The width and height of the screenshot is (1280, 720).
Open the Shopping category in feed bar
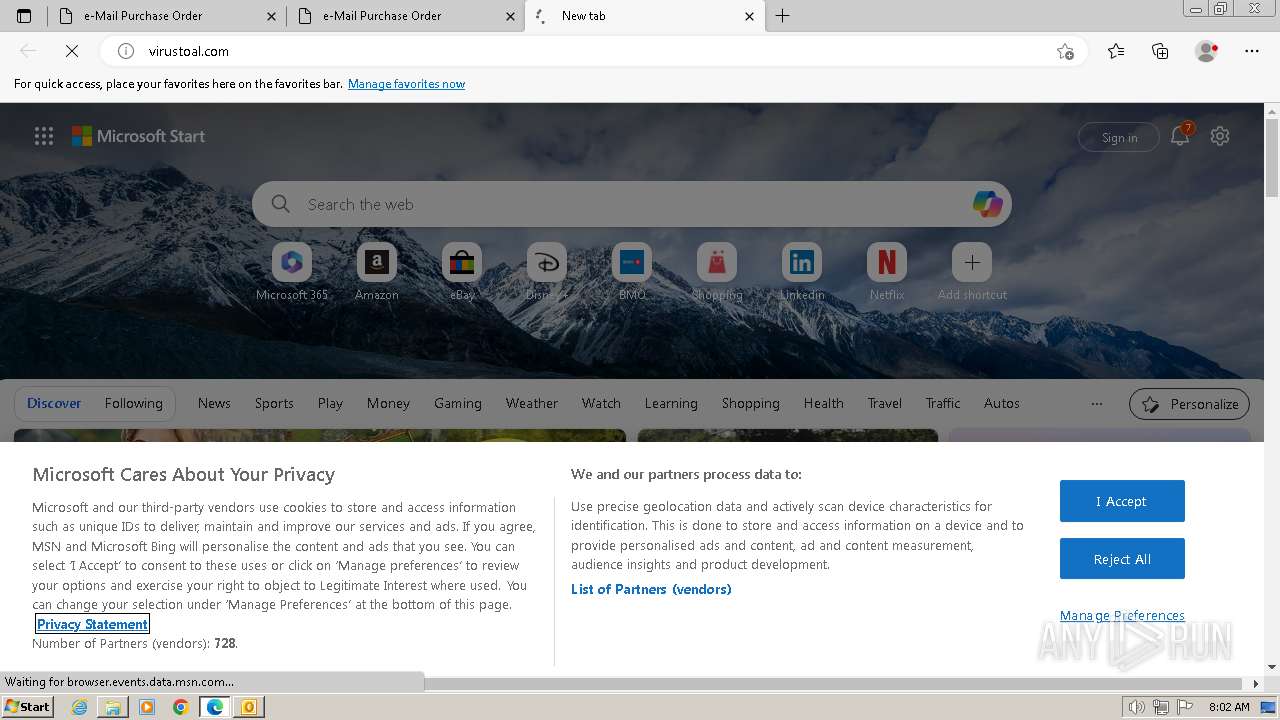point(751,404)
